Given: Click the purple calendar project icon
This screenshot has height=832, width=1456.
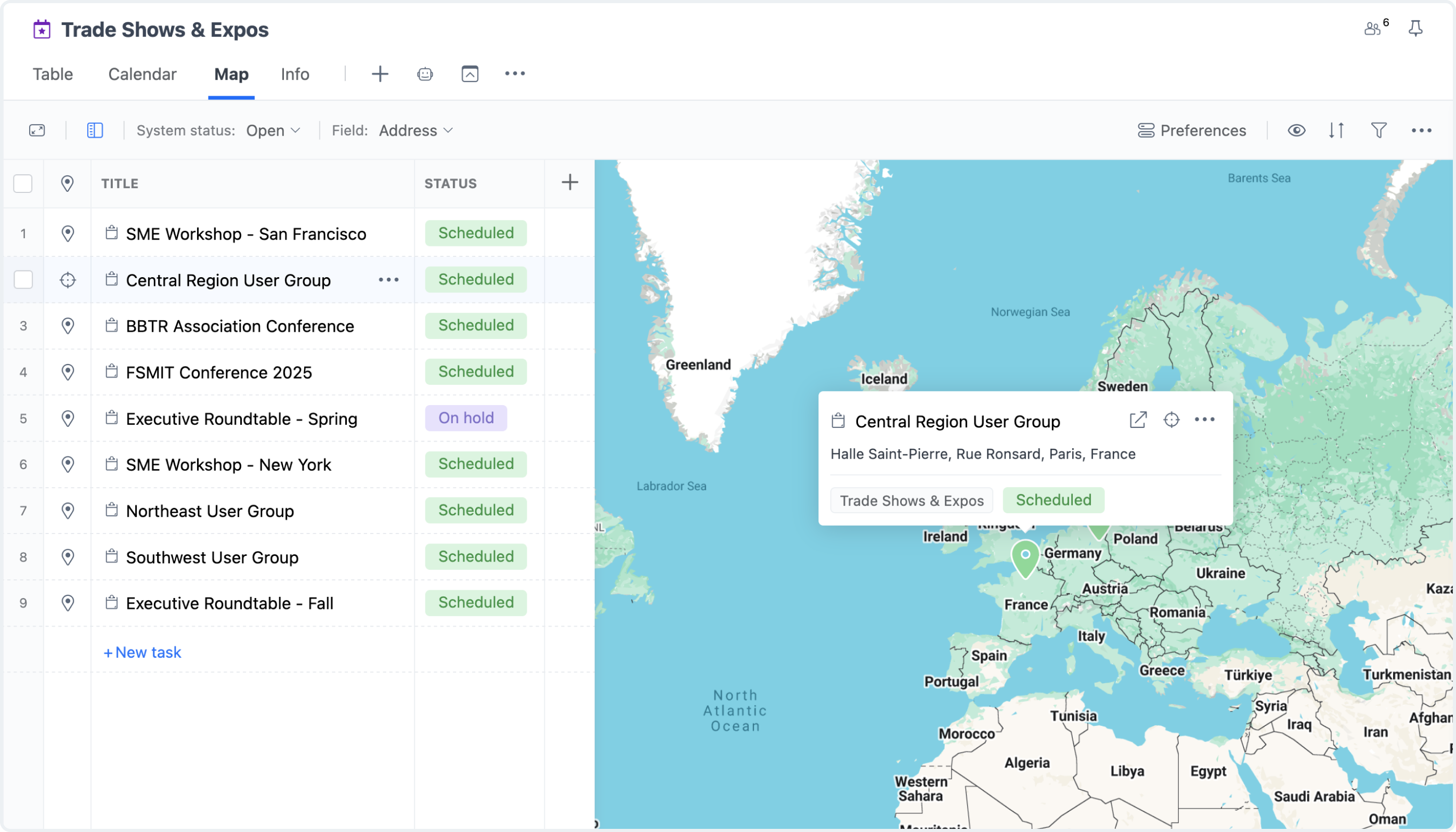Looking at the screenshot, I should click(x=42, y=29).
